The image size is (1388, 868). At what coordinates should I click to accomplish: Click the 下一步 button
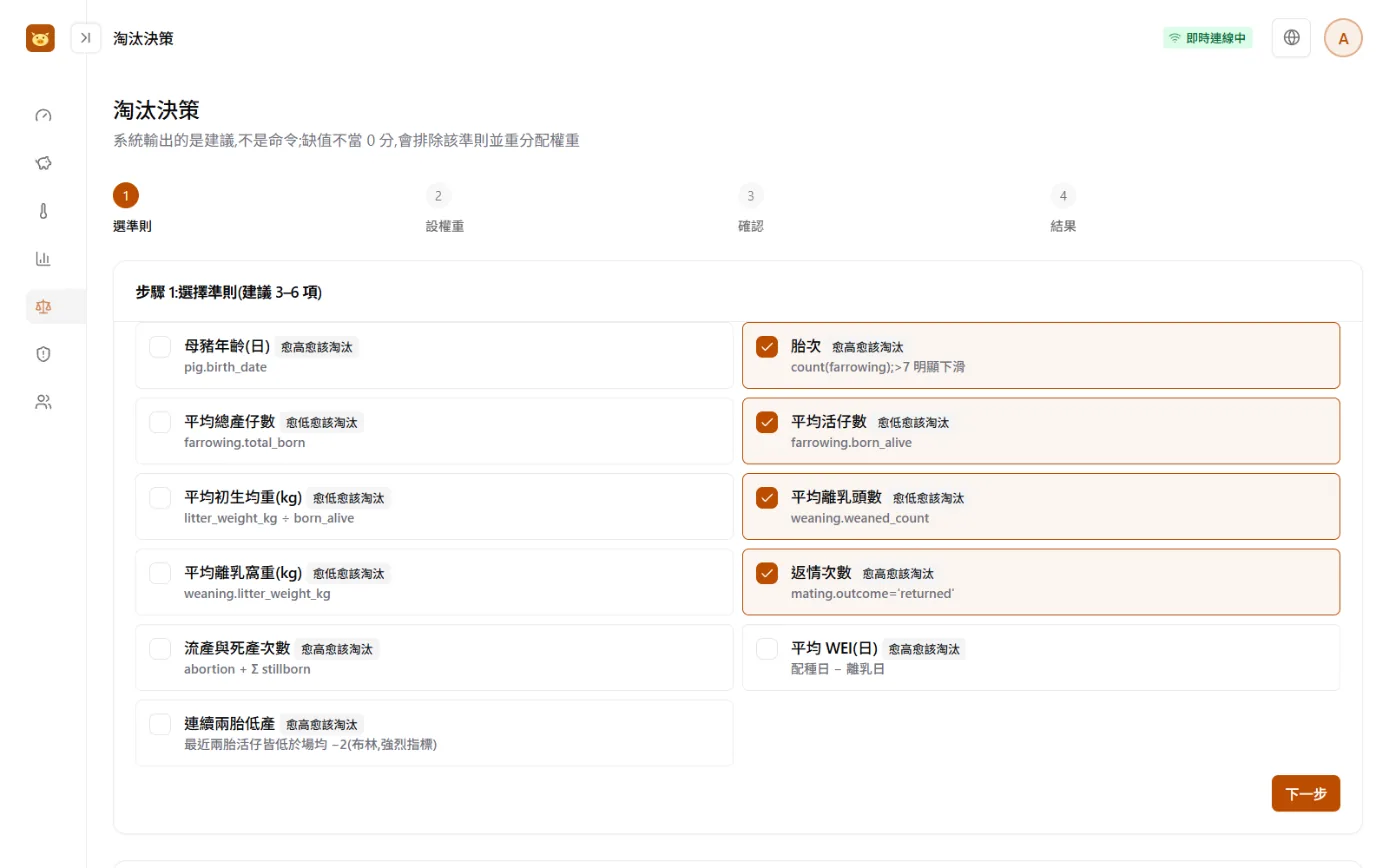(1306, 794)
